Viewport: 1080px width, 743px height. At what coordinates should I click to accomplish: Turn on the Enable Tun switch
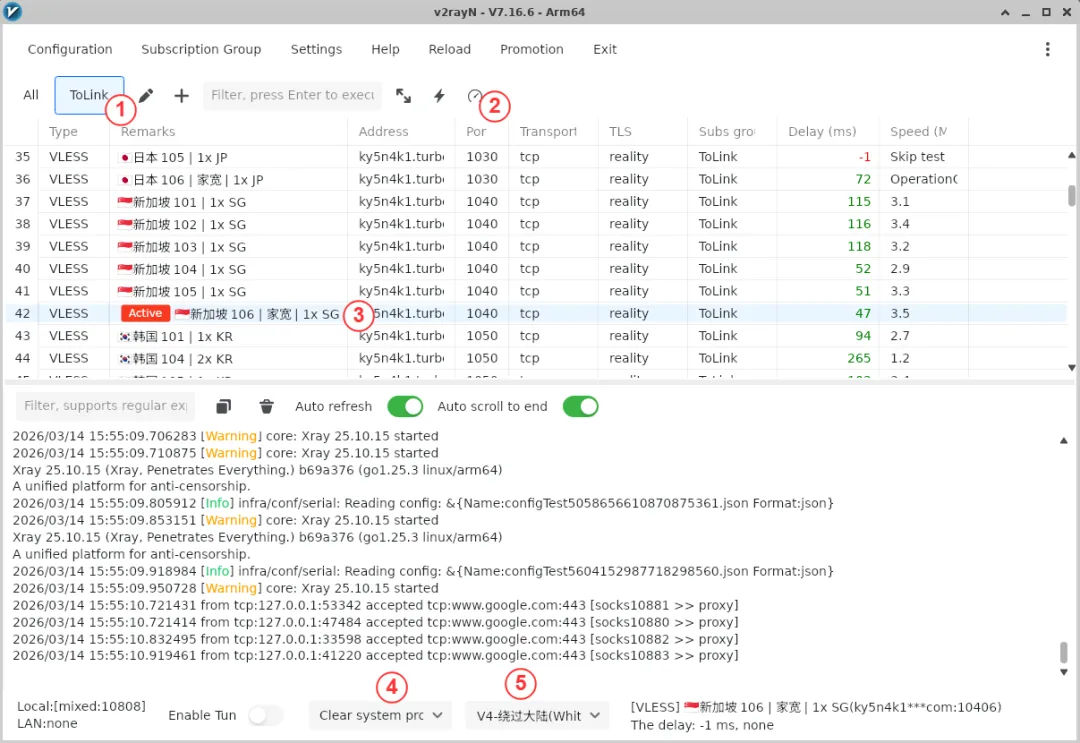pyautogui.click(x=266, y=715)
